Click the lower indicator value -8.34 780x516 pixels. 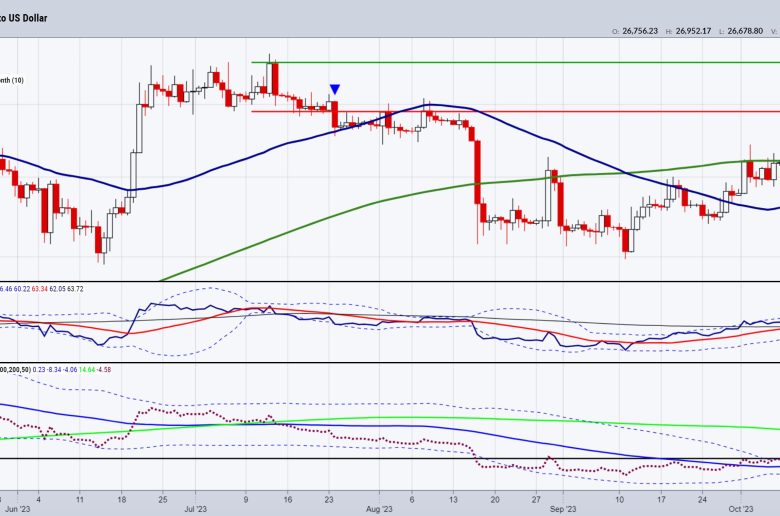click(53, 370)
